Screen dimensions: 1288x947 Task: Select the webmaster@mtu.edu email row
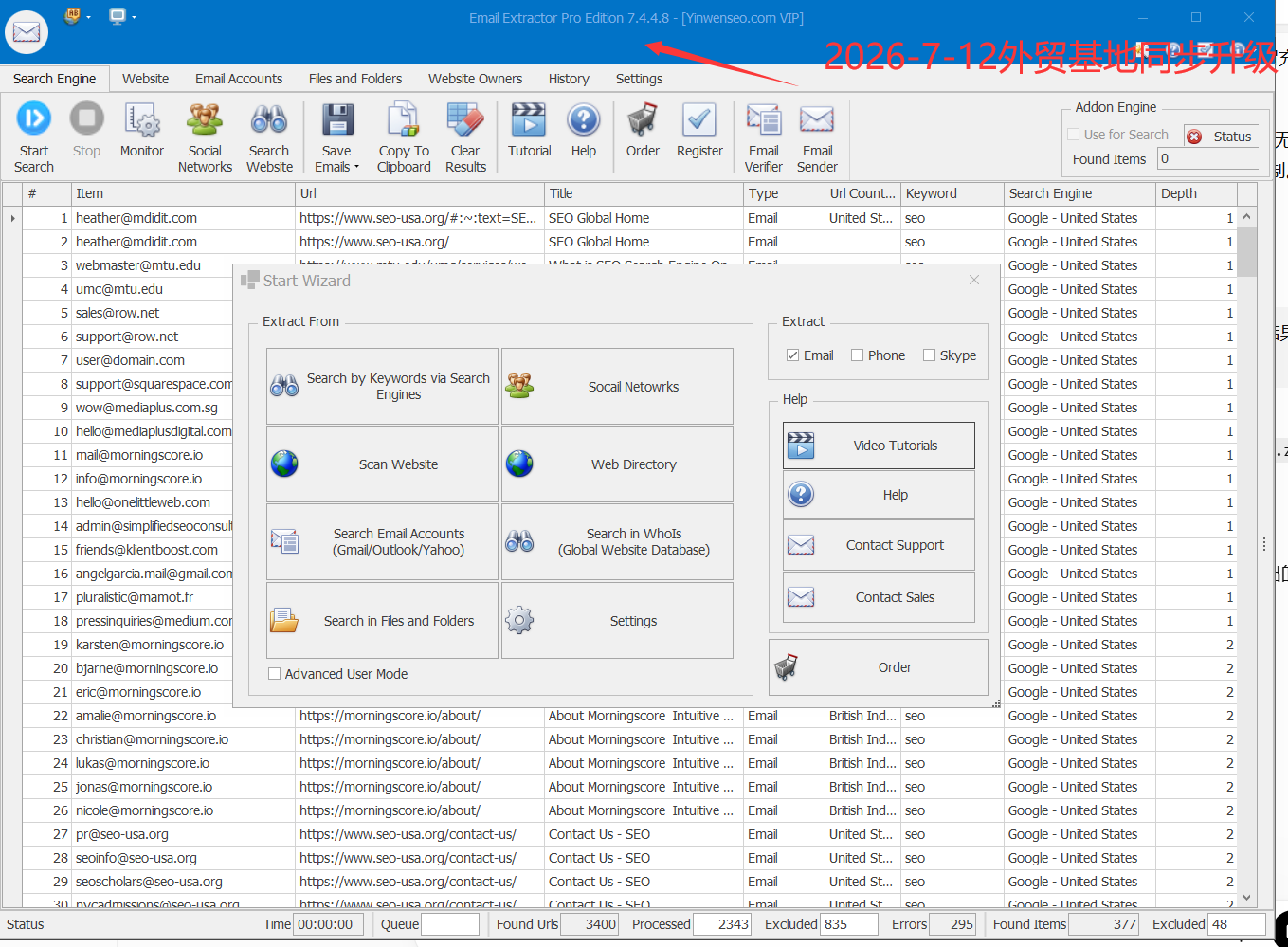pyautogui.click(x=138, y=265)
